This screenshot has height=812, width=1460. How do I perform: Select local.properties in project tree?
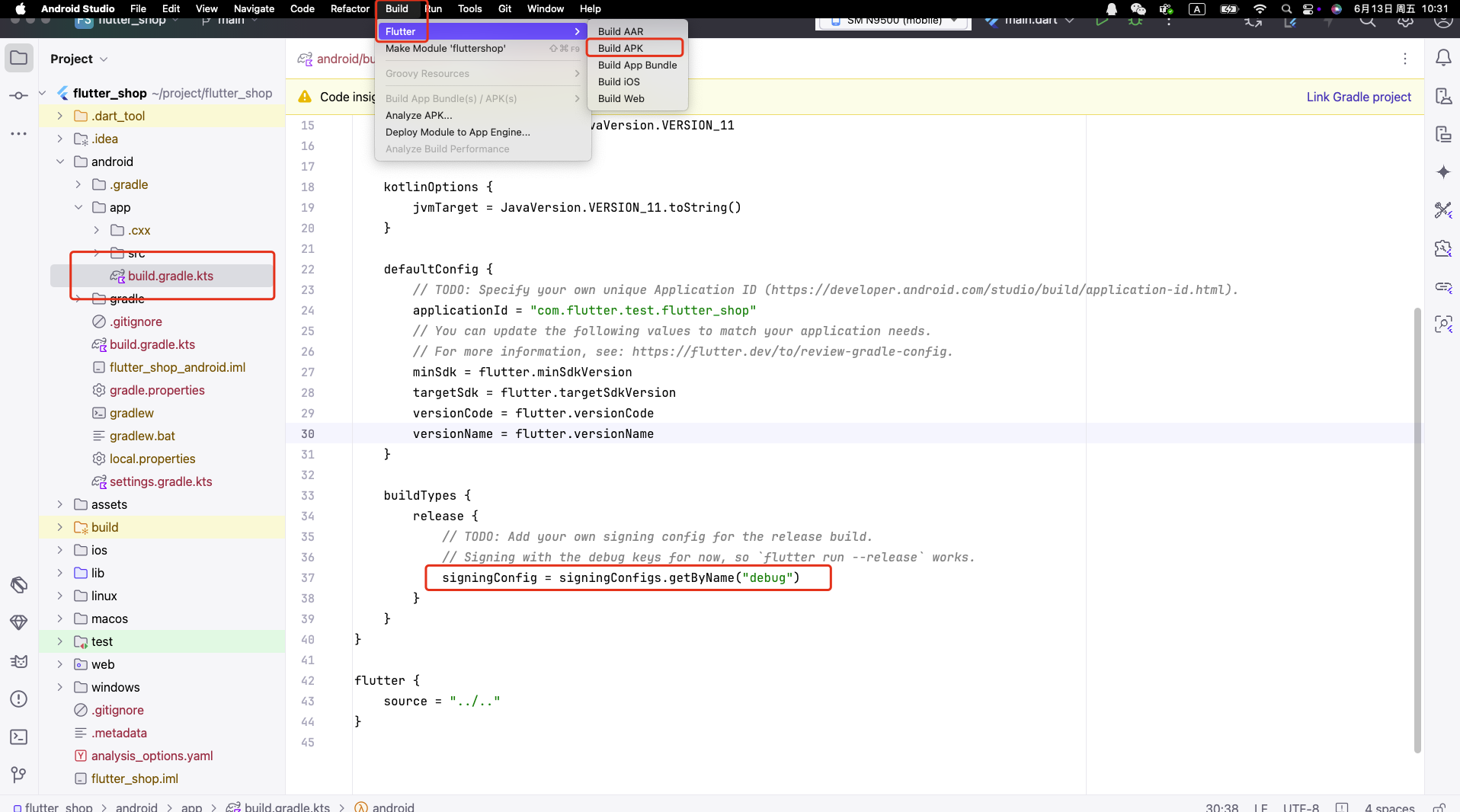click(152, 459)
